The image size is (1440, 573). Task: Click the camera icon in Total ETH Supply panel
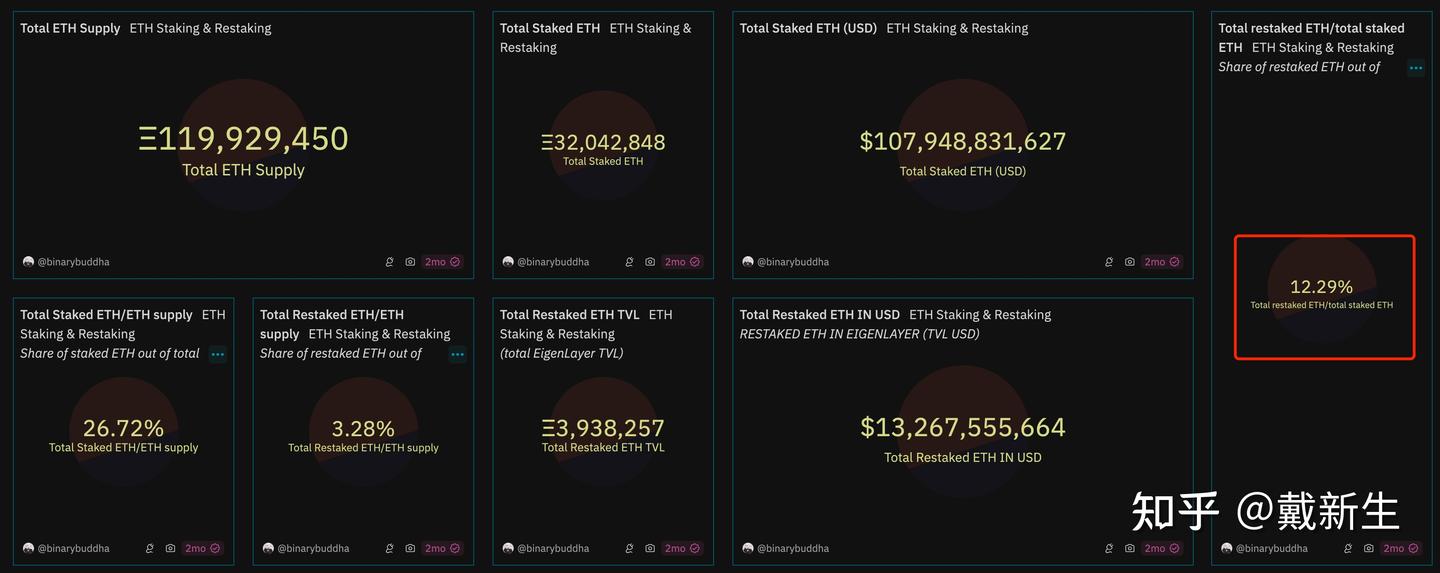point(410,262)
